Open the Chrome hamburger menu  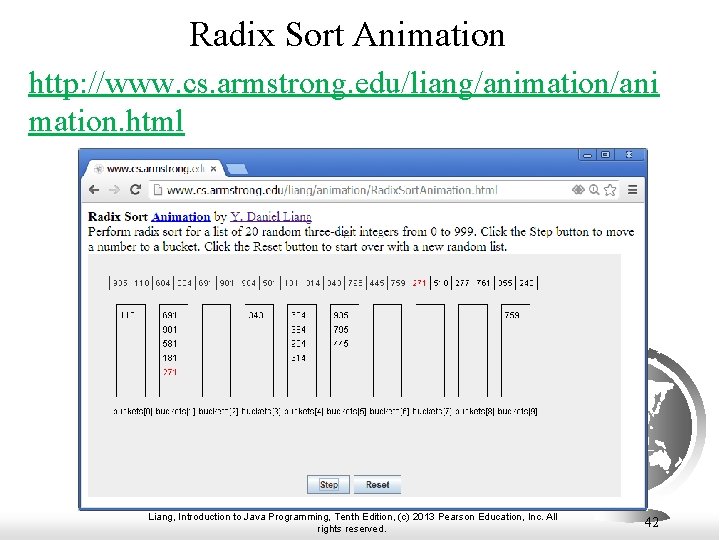[x=632, y=190]
